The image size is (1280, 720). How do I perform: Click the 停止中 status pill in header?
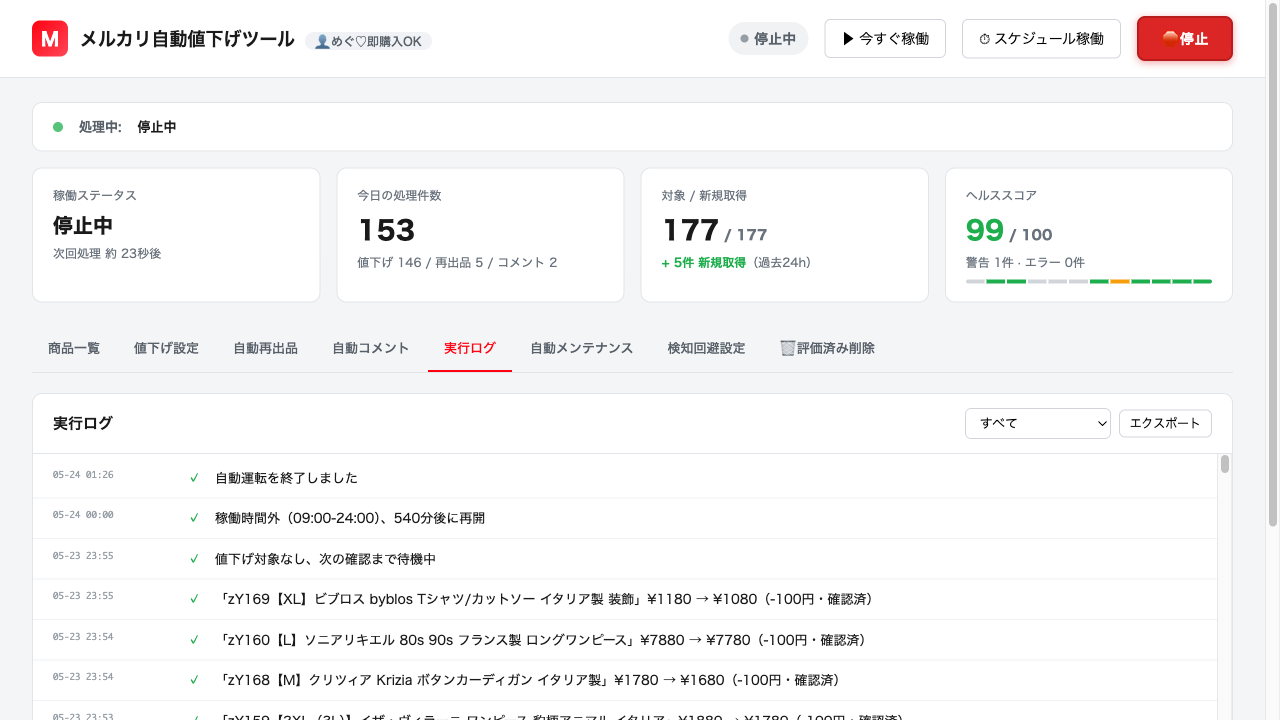pyautogui.click(x=768, y=39)
